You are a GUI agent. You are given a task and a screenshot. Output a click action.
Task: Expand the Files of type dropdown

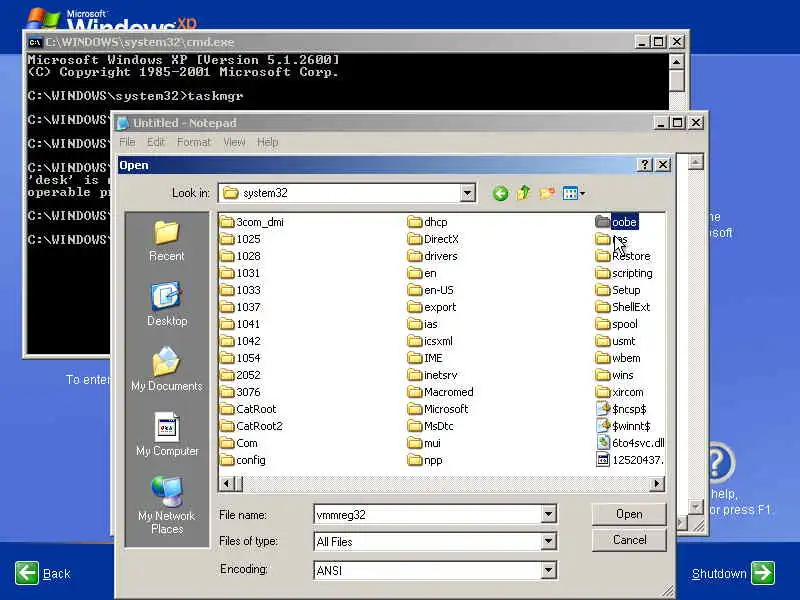548,541
